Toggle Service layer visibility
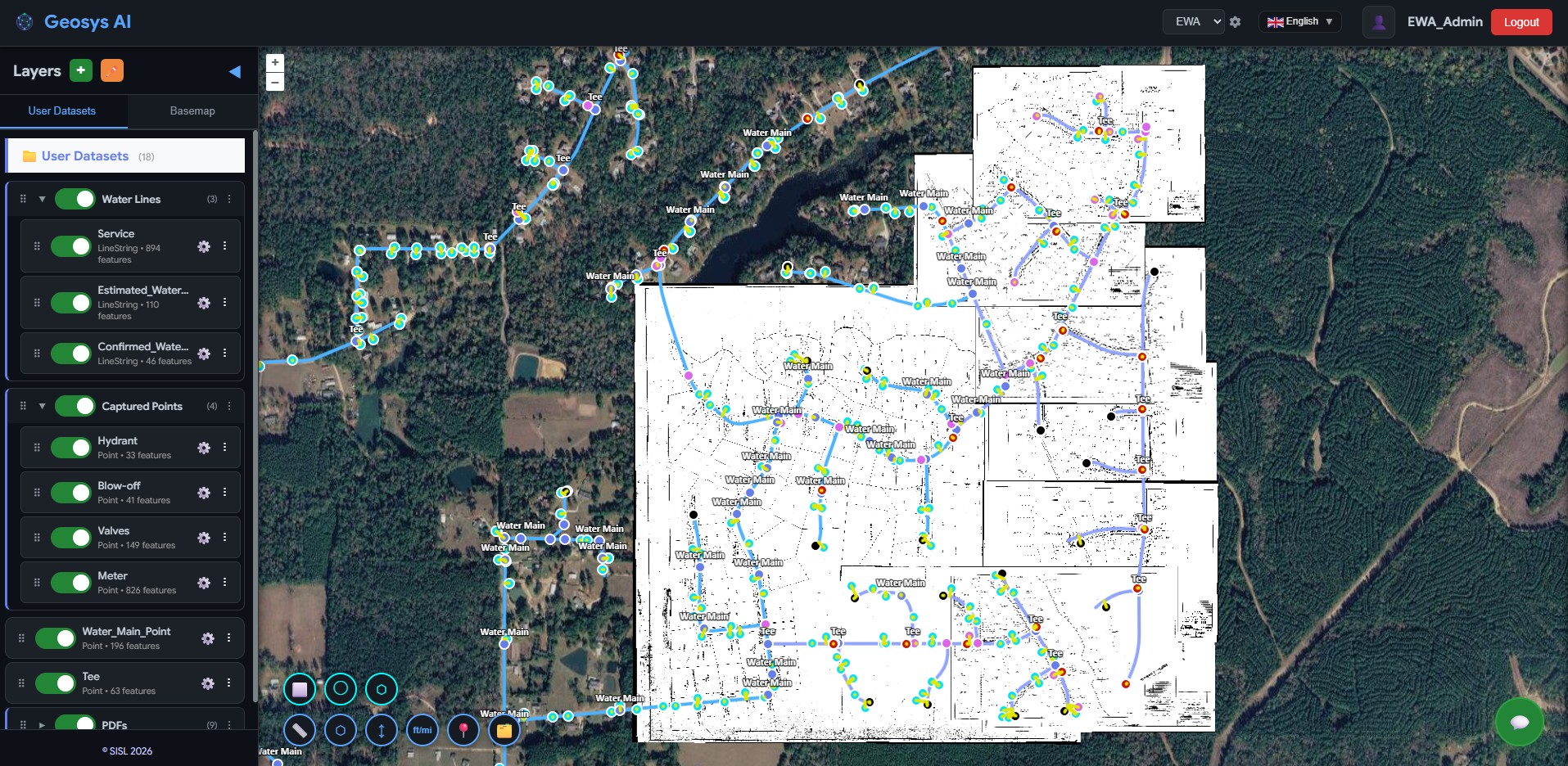Screen dimensions: 1568x766 coord(71,246)
